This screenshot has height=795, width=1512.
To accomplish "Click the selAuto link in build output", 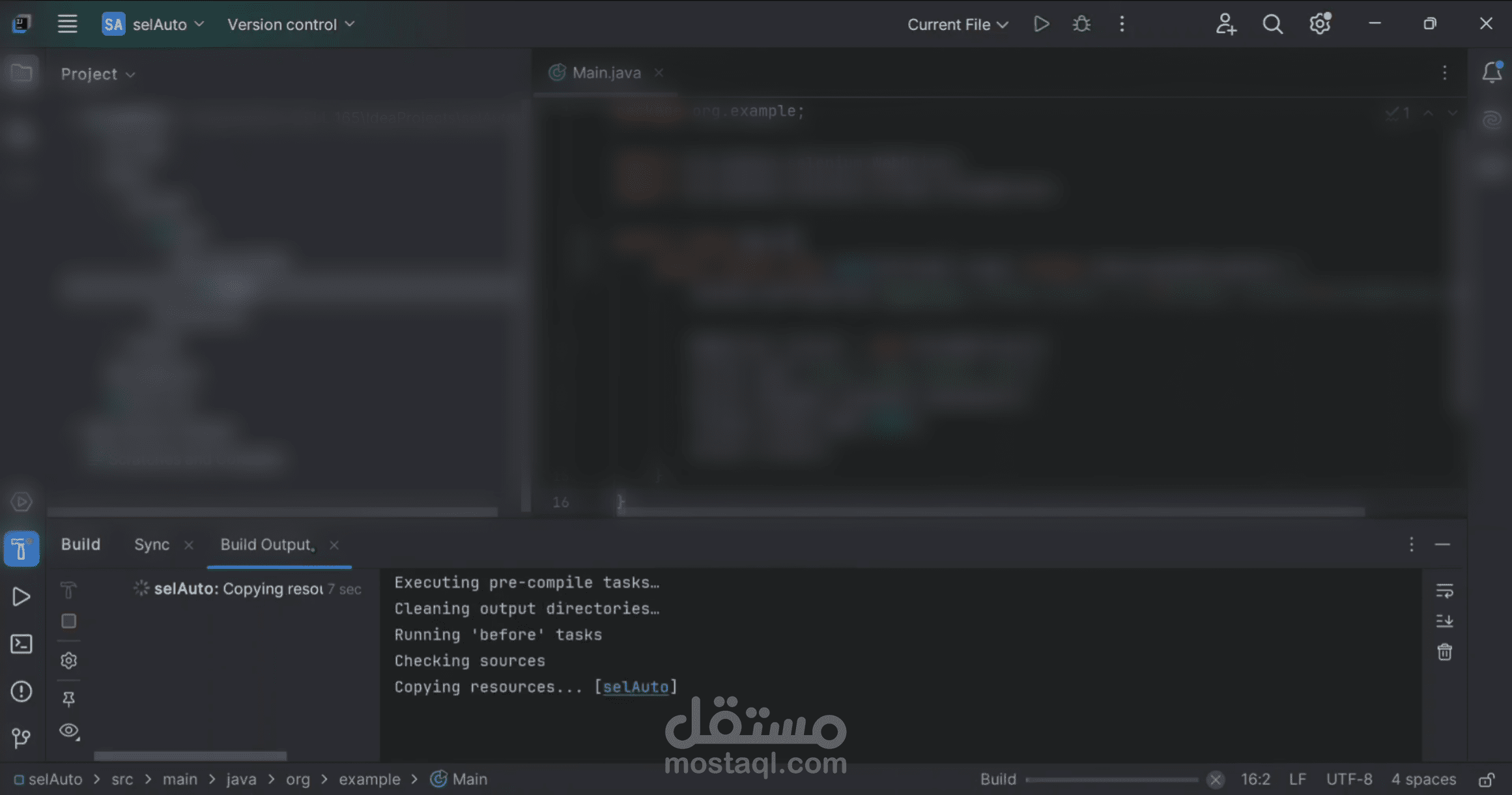I will 635,687.
